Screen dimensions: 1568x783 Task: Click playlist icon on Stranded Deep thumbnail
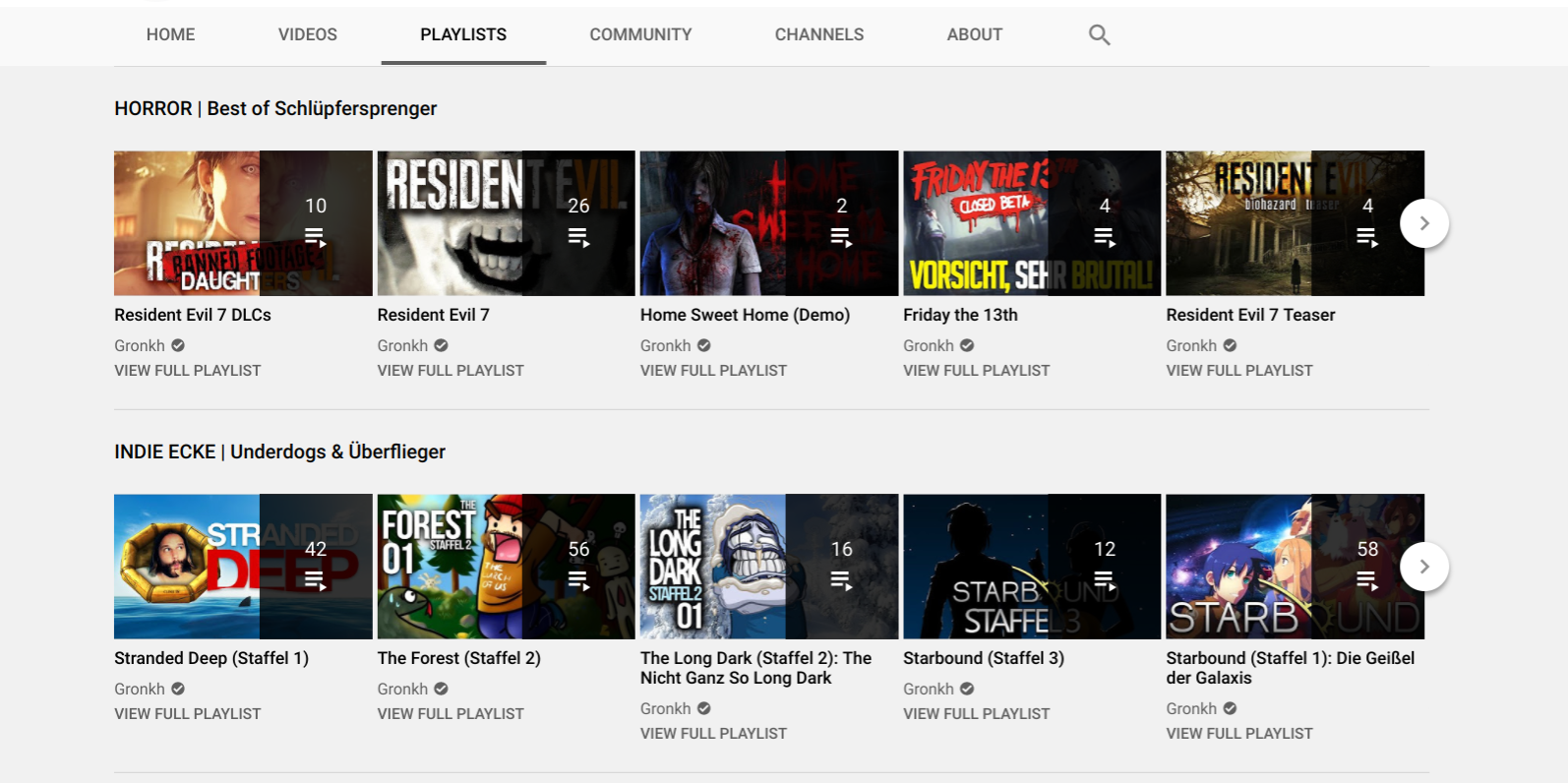315,580
